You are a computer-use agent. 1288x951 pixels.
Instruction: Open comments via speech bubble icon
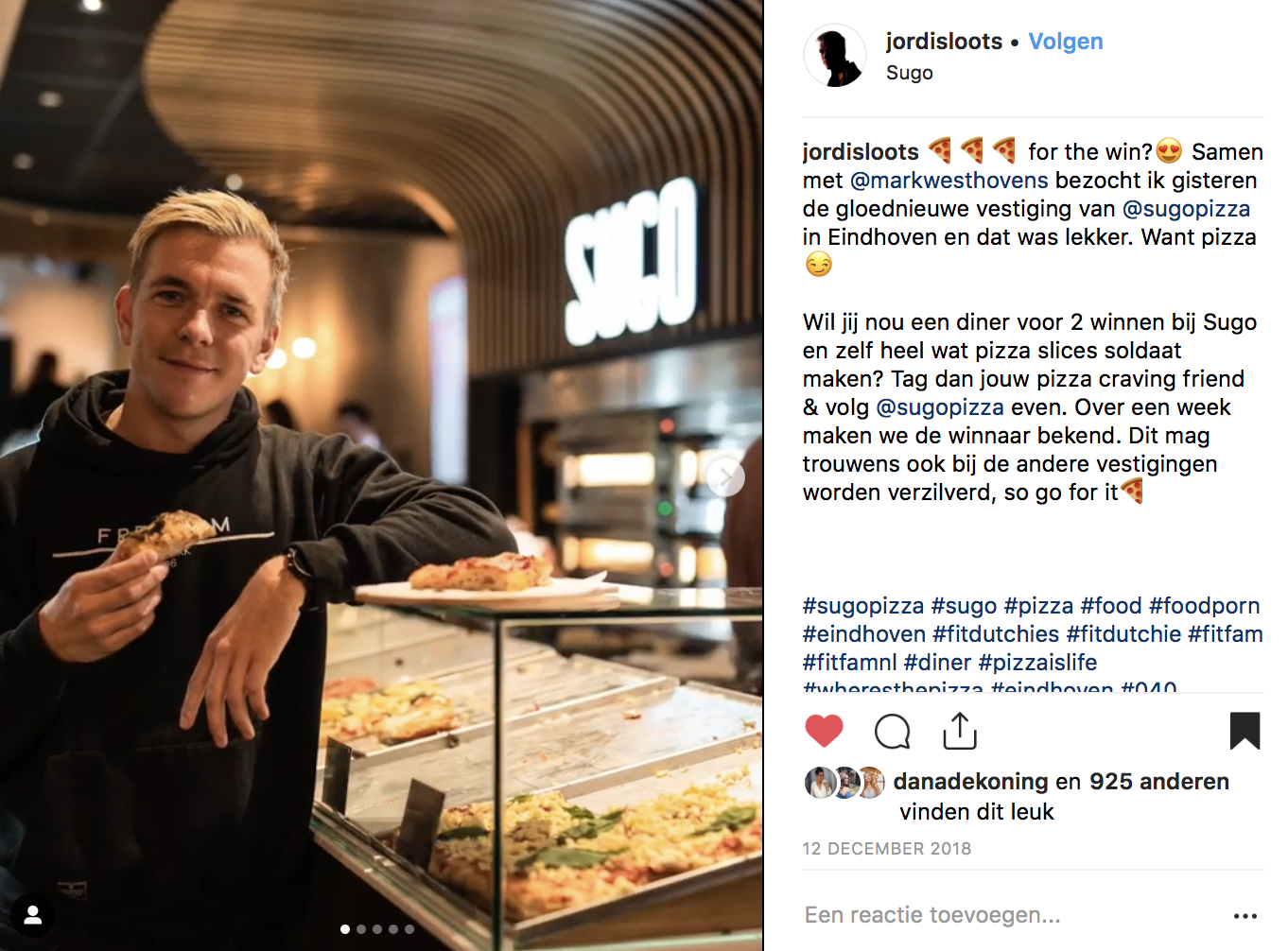click(892, 732)
